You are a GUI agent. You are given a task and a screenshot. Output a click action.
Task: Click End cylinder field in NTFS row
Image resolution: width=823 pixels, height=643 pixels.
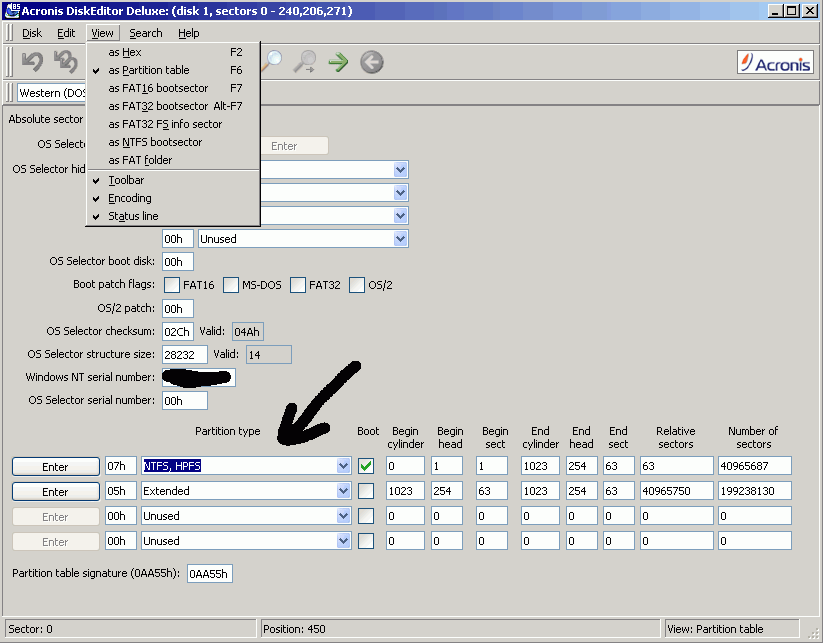(540, 466)
